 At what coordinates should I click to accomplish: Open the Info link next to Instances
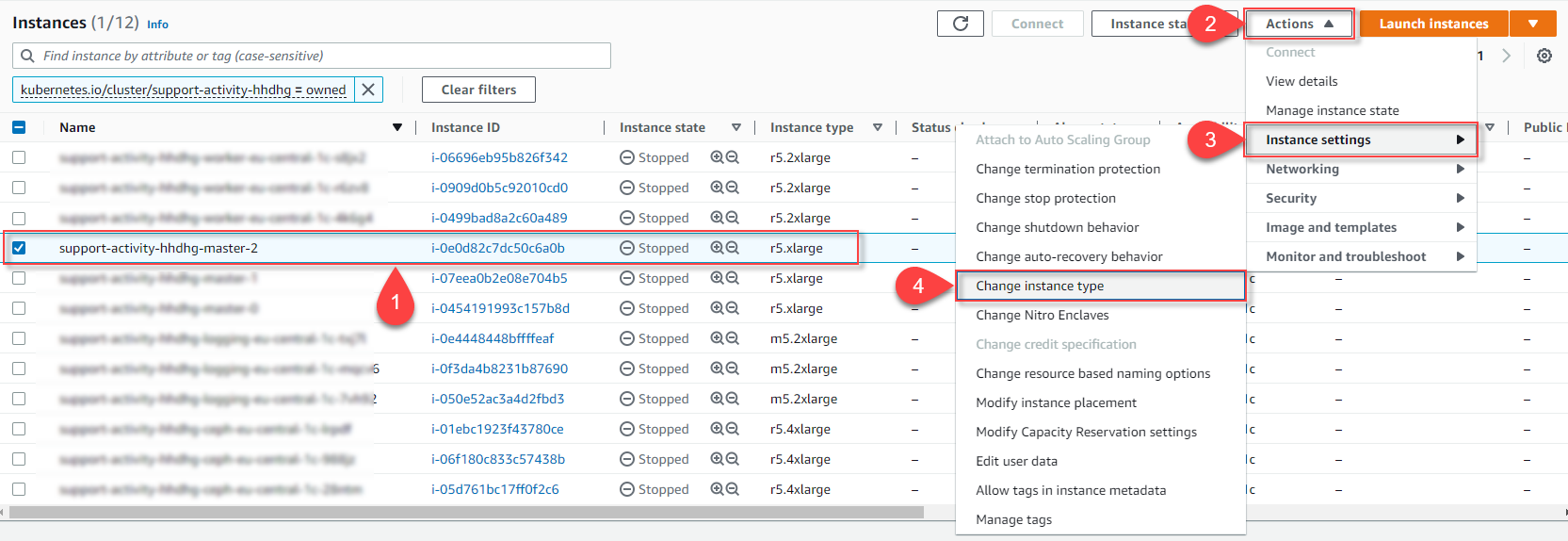(x=157, y=25)
